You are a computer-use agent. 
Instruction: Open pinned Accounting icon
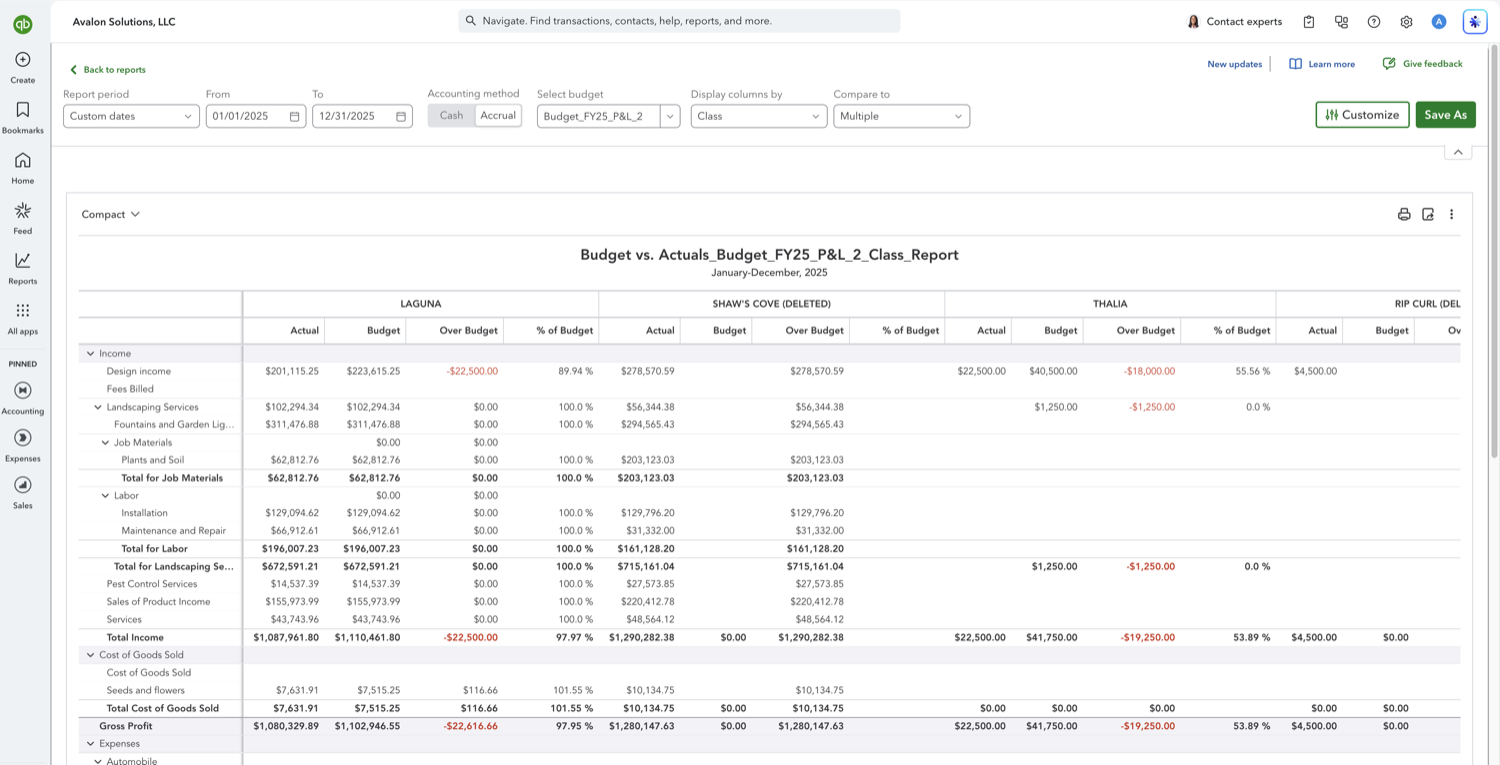pos(23,390)
